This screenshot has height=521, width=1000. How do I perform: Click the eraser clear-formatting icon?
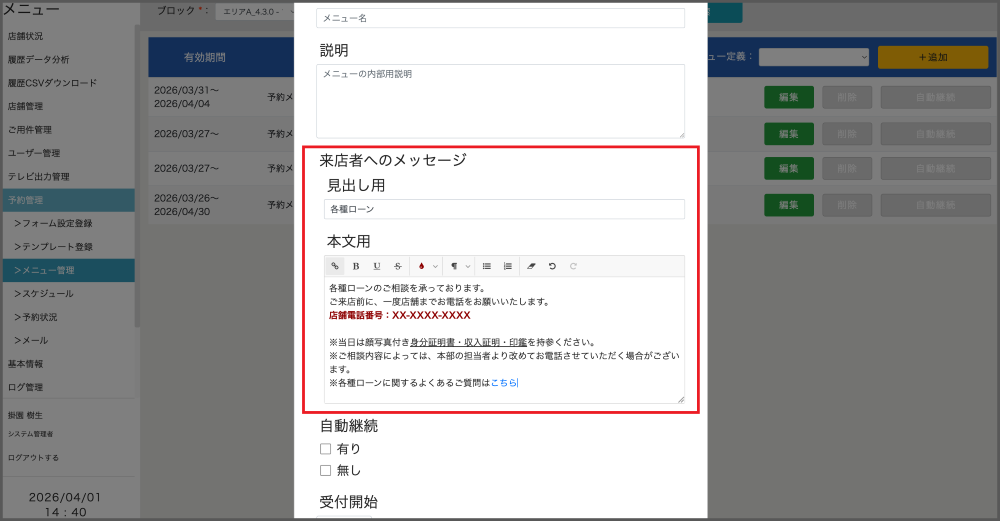(x=531, y=266)
